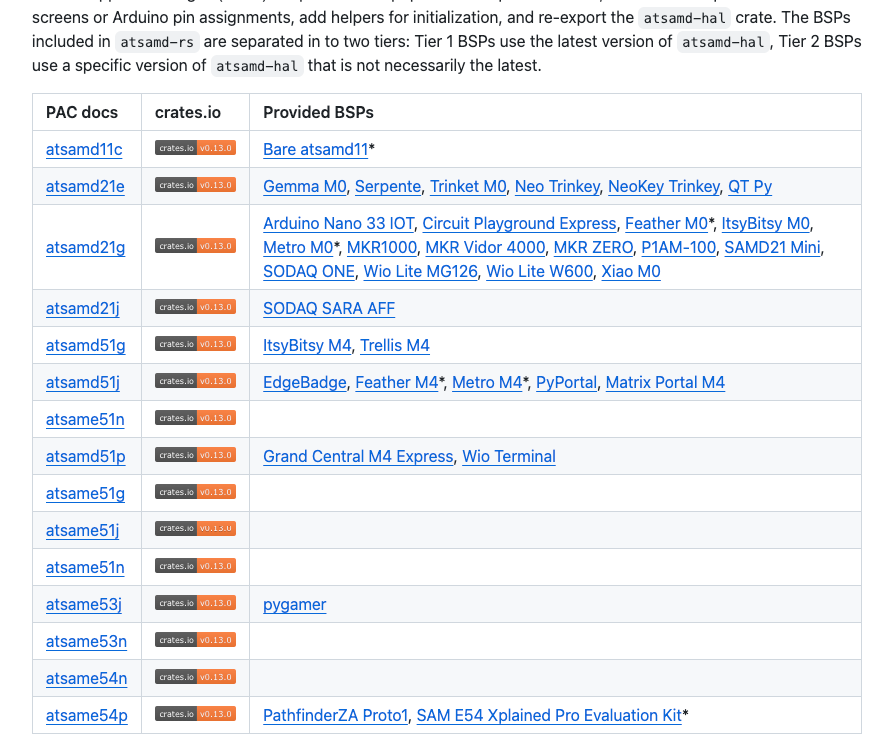The image size is (893, 746).
Task: Select the SODAQ ONE link
Action: coord(309,271)
